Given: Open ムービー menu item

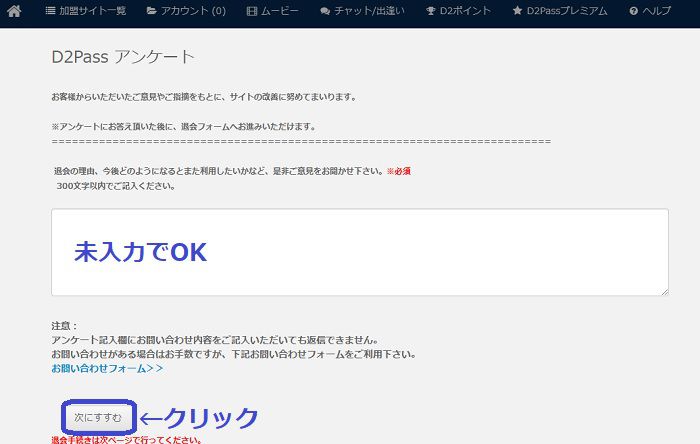Looking at the screenshot, I should pos(273,11).
